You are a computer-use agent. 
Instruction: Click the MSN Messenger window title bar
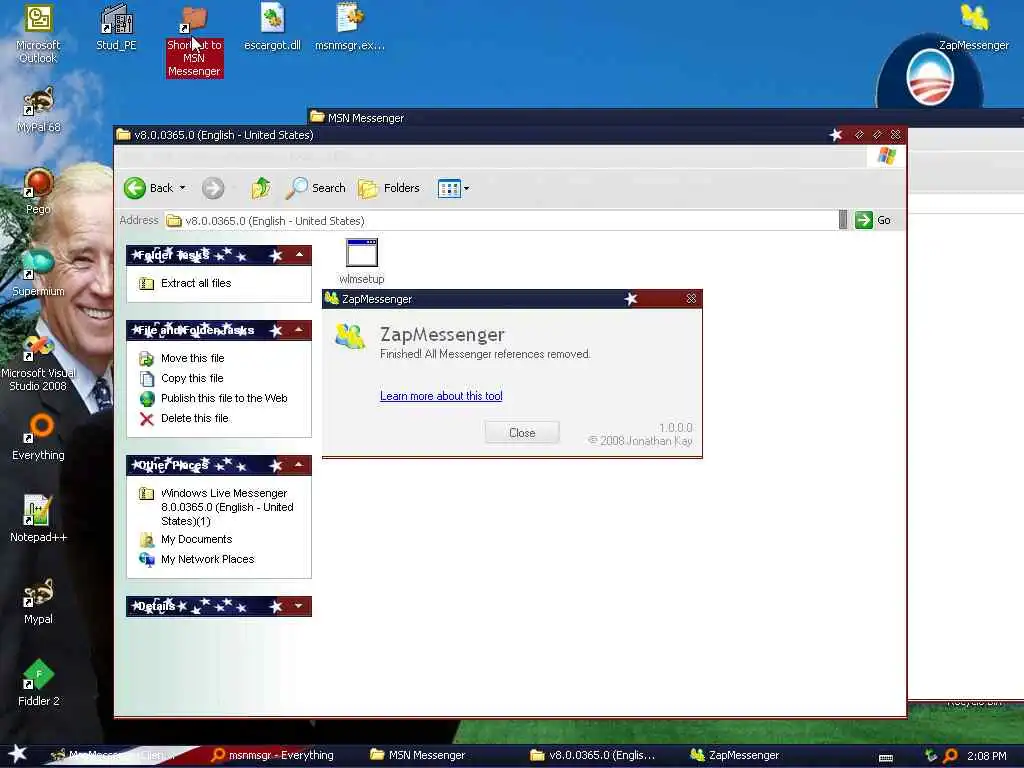click(665, 118)
